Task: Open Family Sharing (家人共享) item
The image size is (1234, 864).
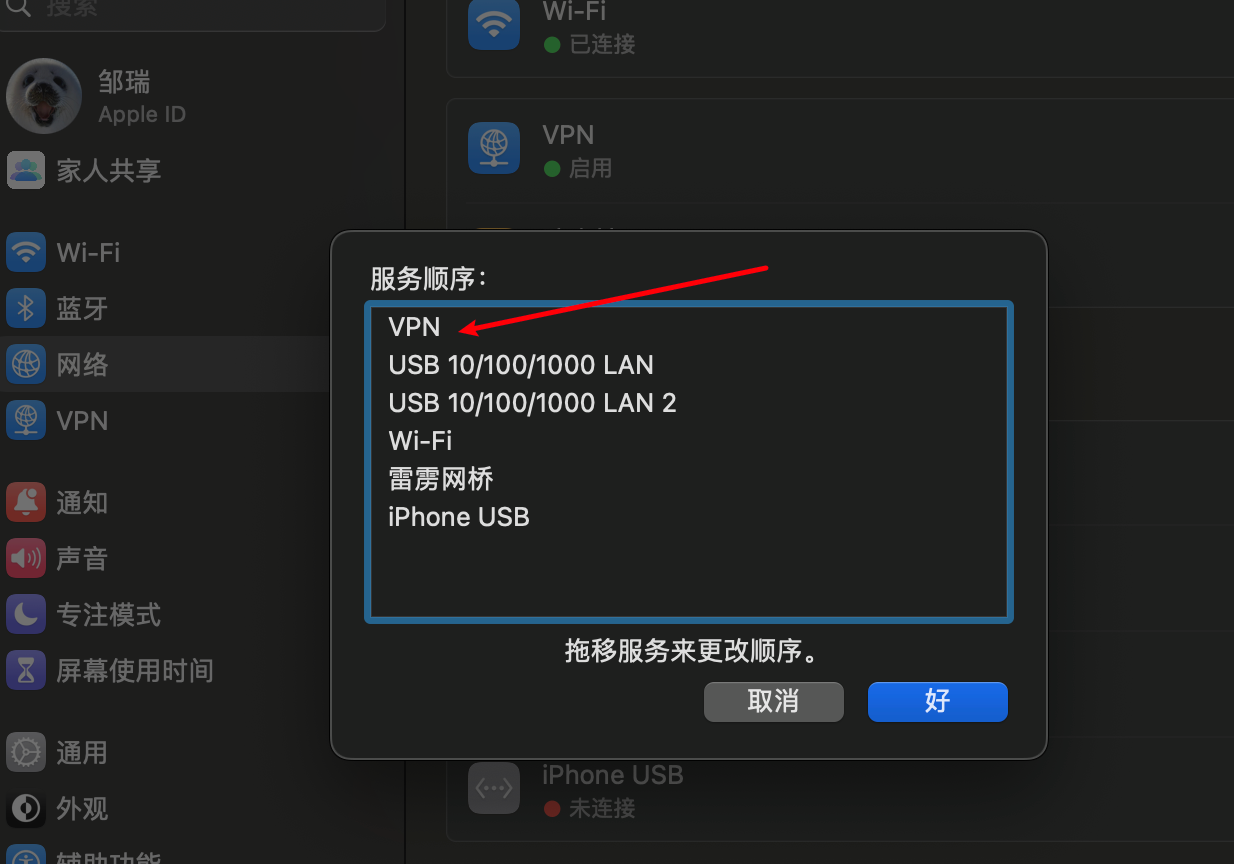Action: [84, 171]
